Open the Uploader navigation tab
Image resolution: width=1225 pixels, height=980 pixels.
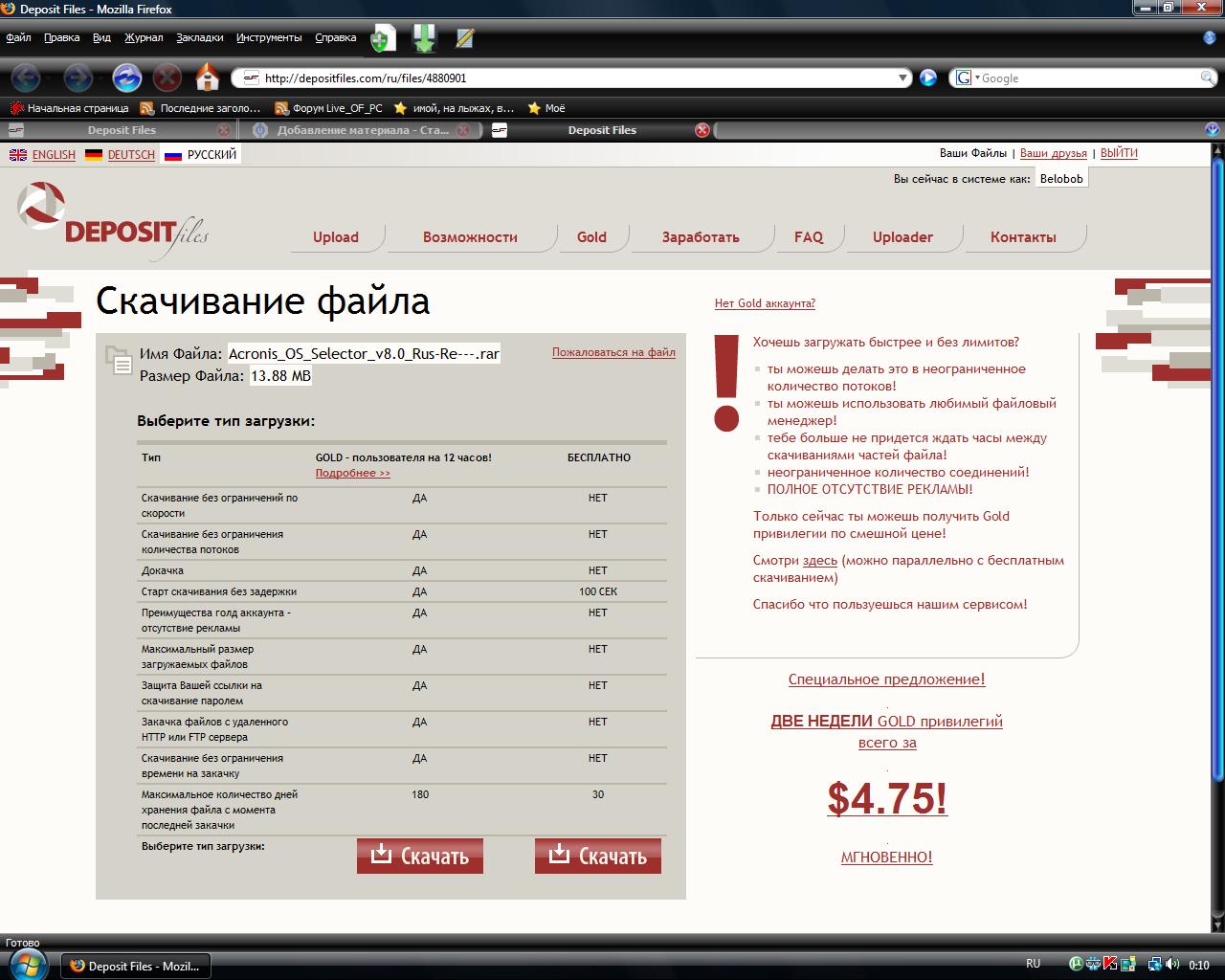pyautogui.click(x=902, y=237)
